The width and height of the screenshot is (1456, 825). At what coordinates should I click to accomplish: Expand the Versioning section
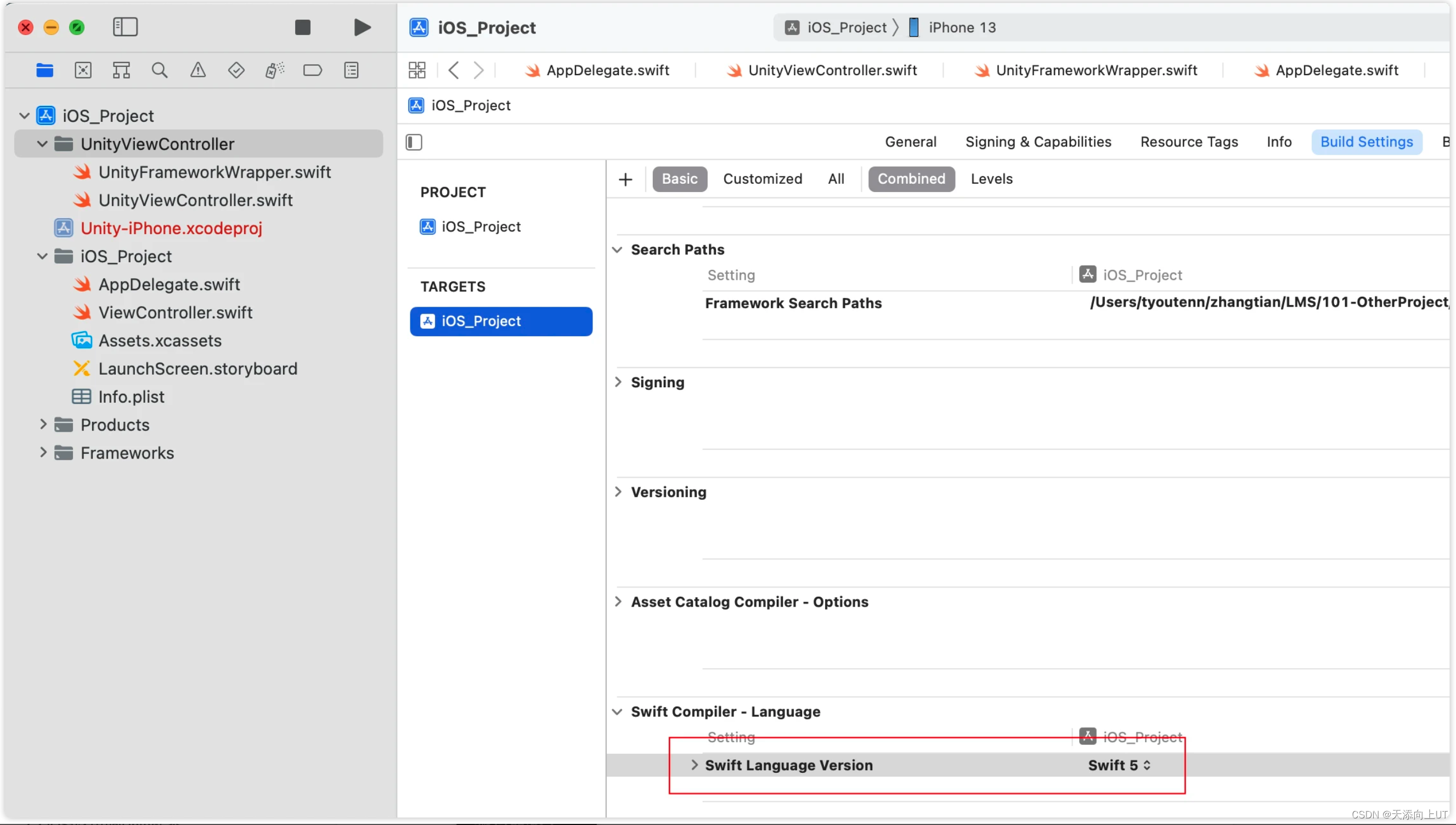(618, 493)
